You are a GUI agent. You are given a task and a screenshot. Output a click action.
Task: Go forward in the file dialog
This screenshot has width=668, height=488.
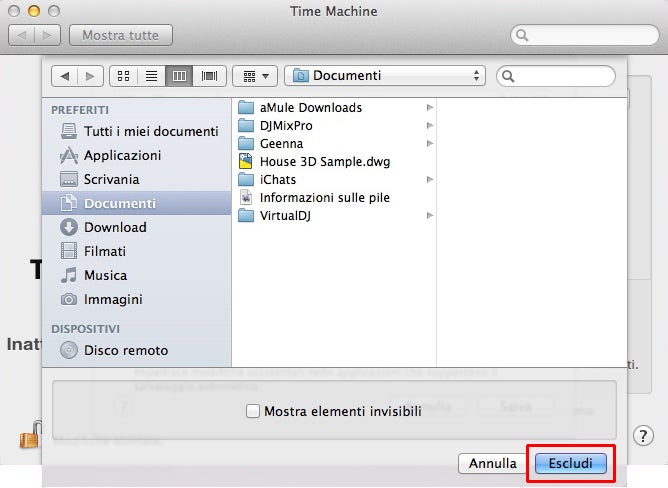[90, 76]
